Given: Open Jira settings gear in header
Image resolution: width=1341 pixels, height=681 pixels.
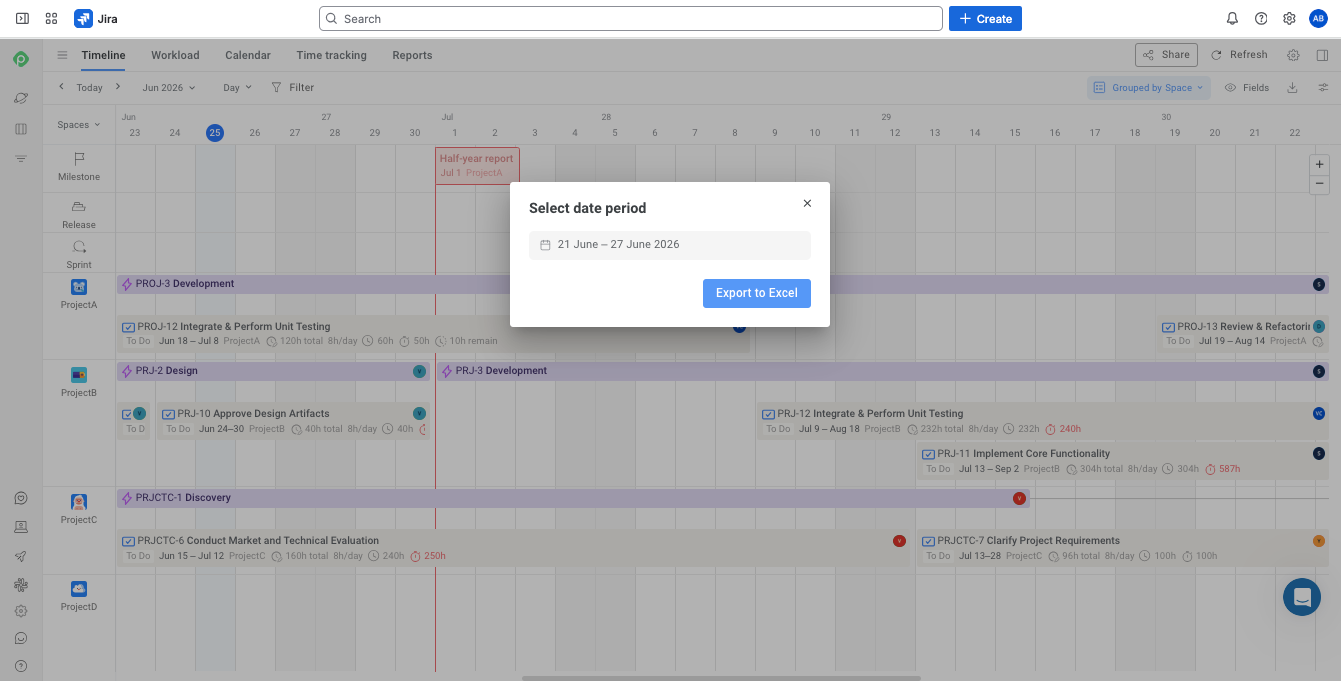Looking at the screenshot, I should 1289,18.
